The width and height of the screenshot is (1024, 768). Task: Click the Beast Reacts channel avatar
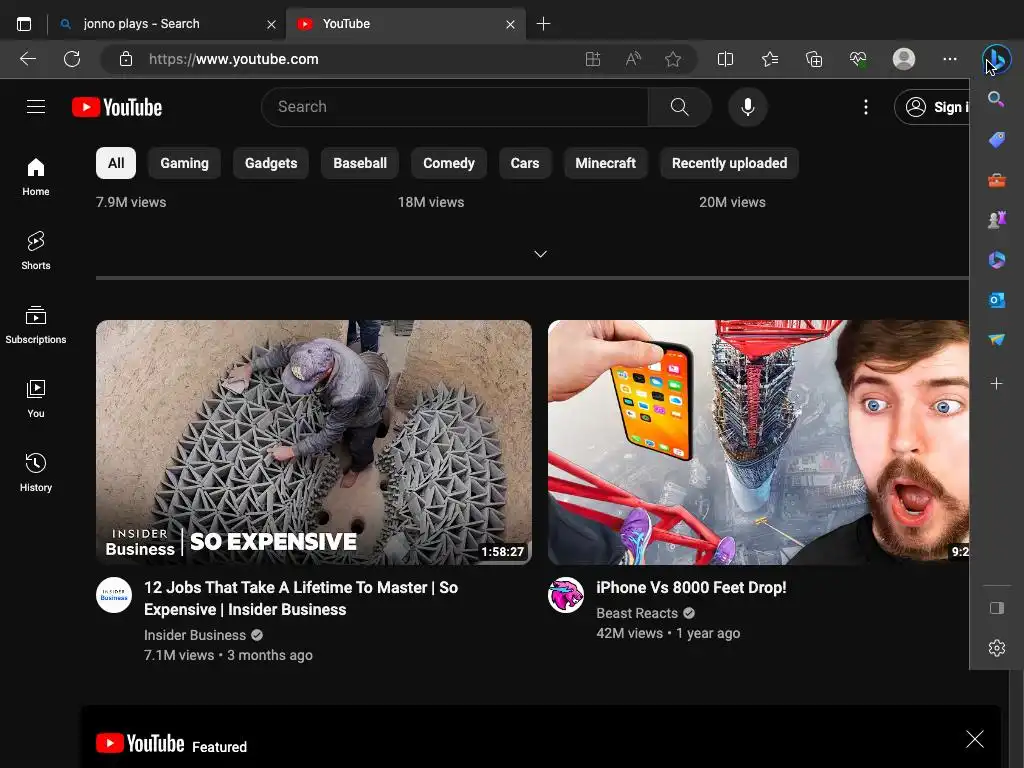[566, 595]
